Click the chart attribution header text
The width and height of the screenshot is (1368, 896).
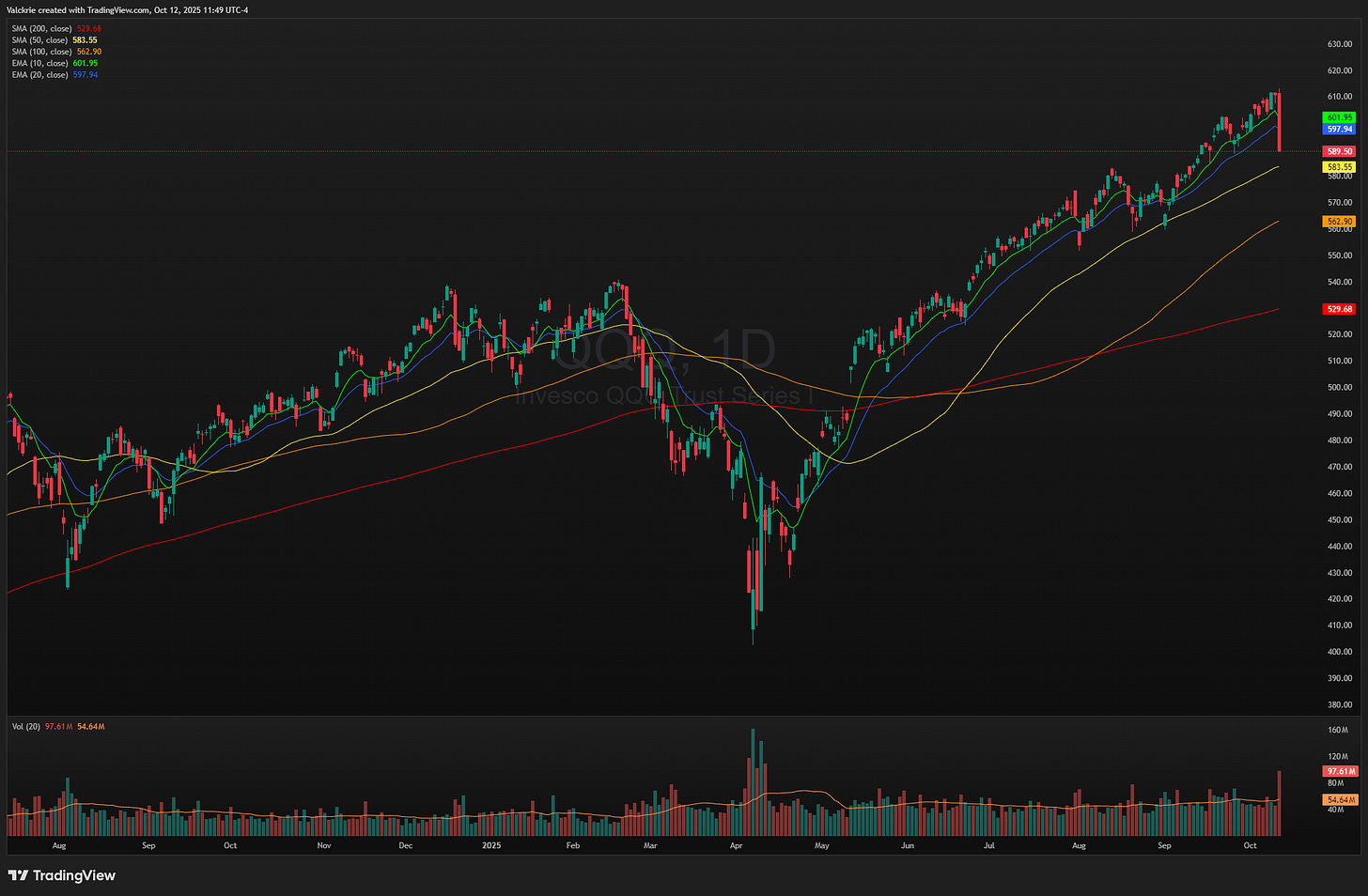click(x=128, y=10)
